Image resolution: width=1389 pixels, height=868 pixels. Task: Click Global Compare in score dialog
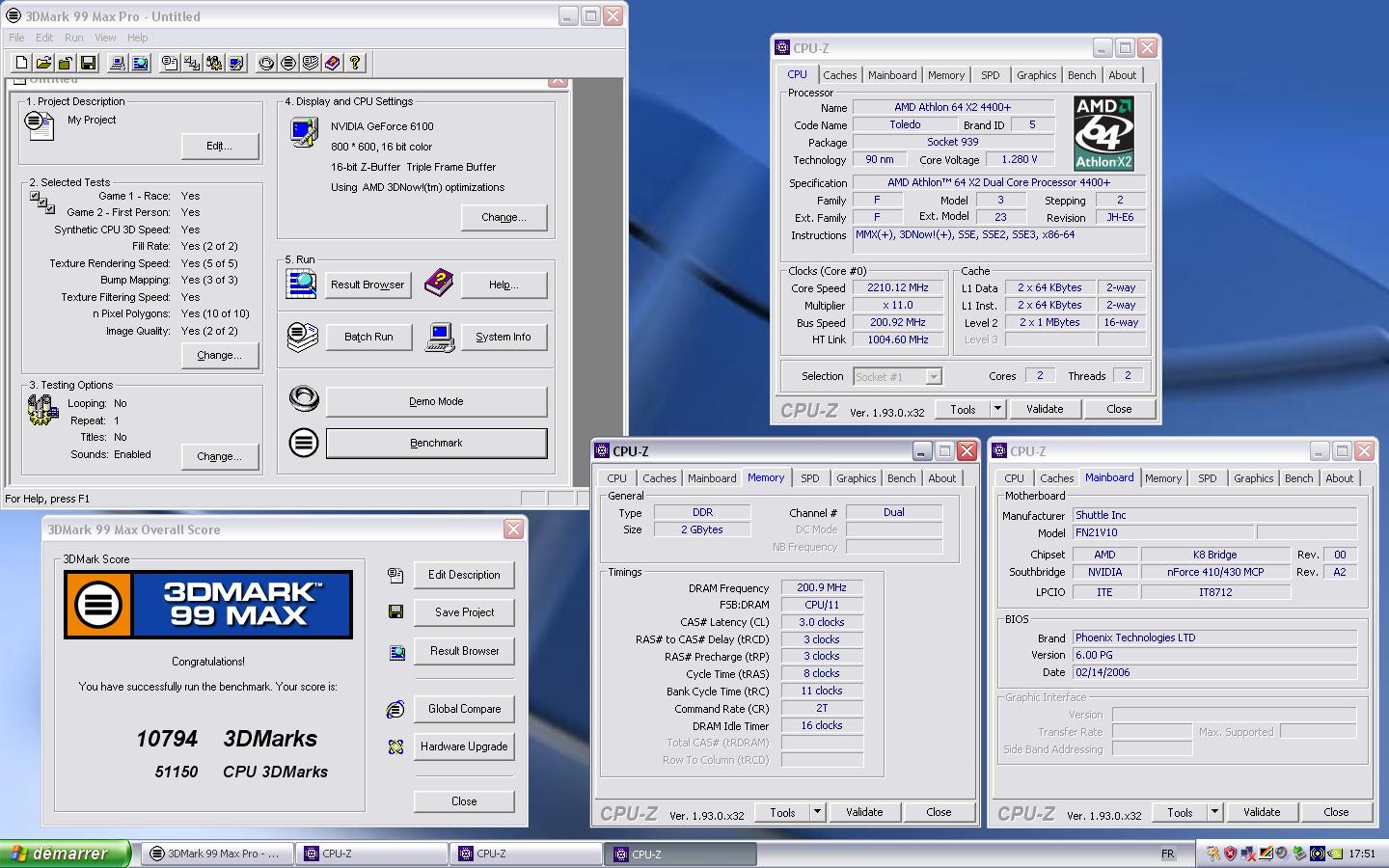464,709
